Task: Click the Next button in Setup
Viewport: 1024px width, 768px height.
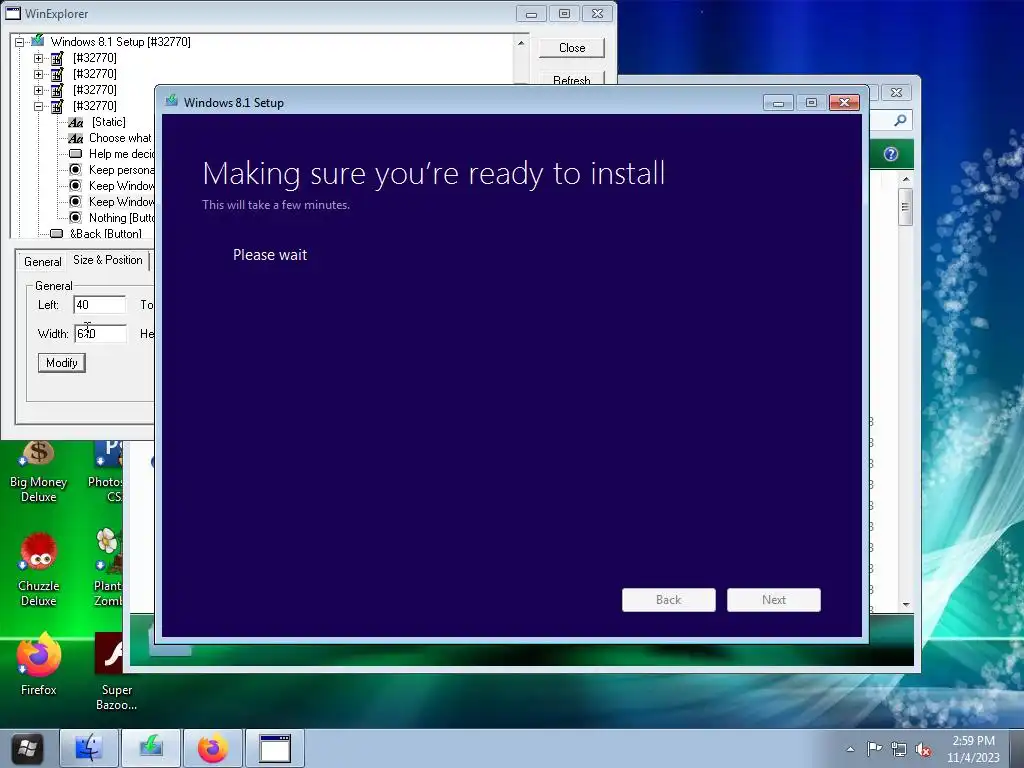Action: [x=774, y=600]
